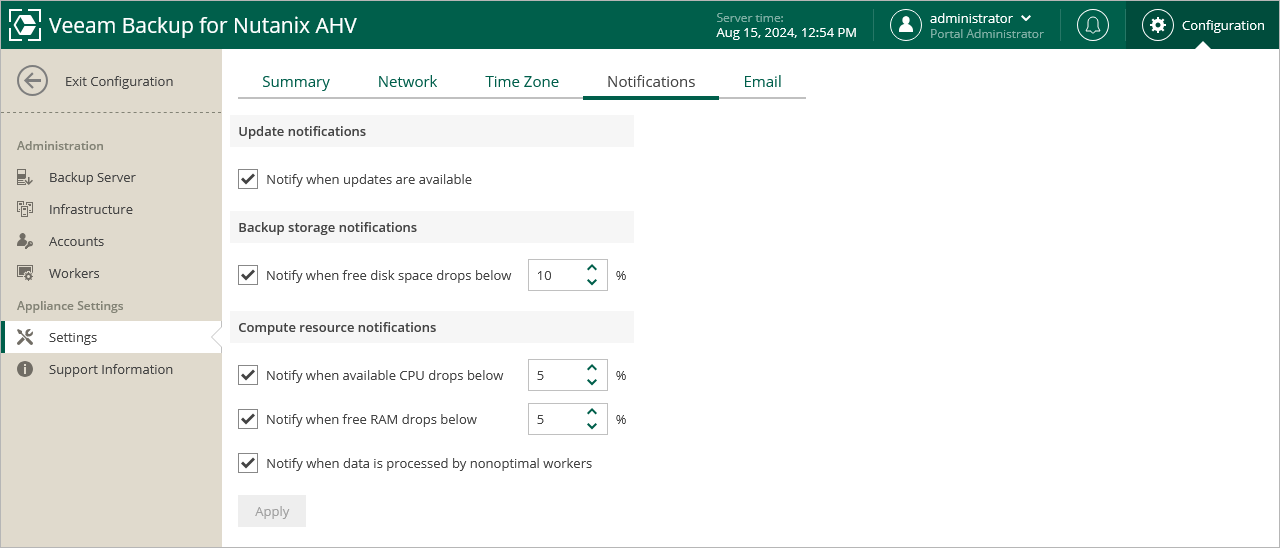1280x548 pixels.
Task: Open Support Information in sidebar
Action: coord(111,369)
